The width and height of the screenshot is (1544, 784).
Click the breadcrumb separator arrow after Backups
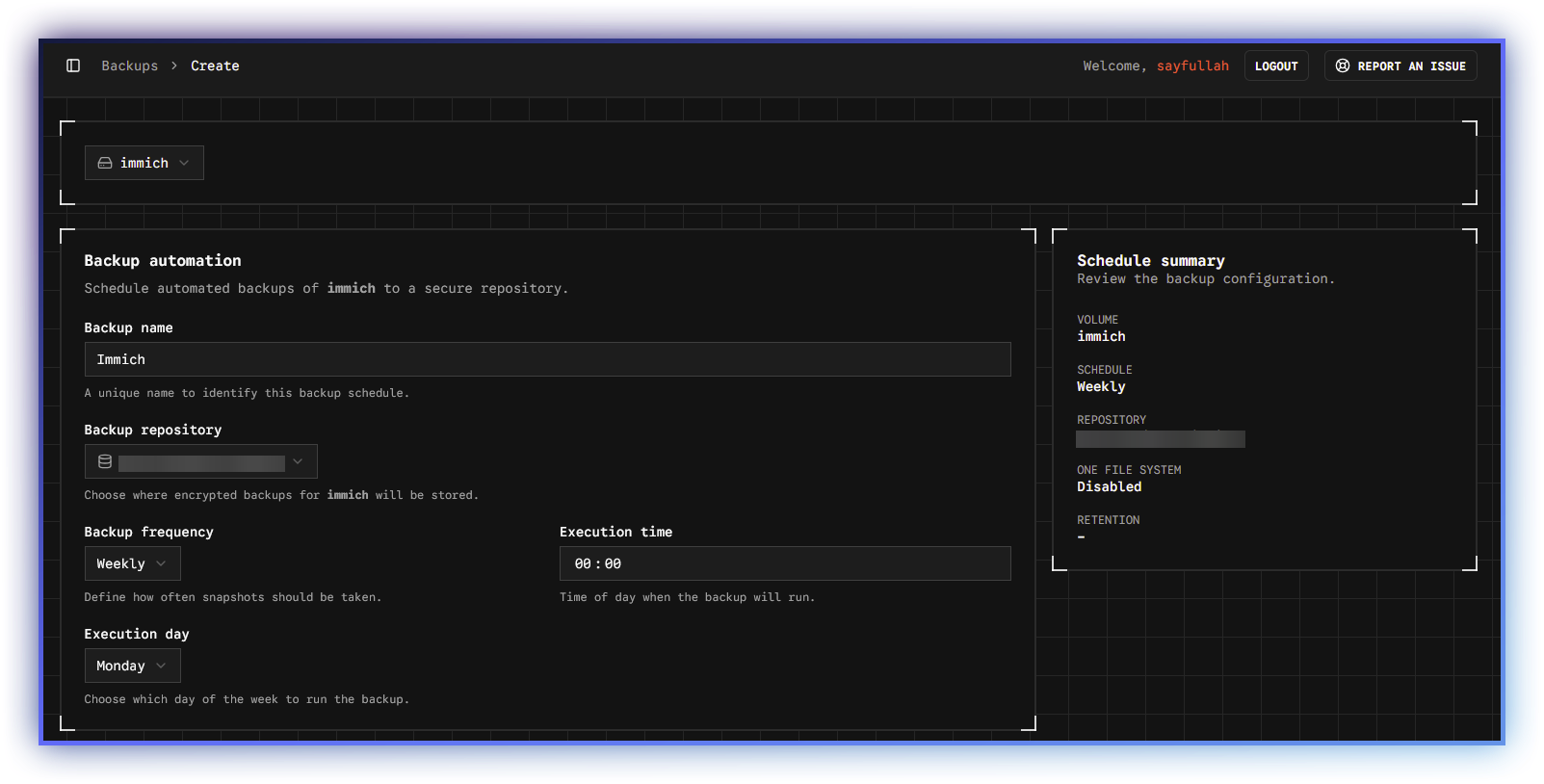[x=174, y=65]
